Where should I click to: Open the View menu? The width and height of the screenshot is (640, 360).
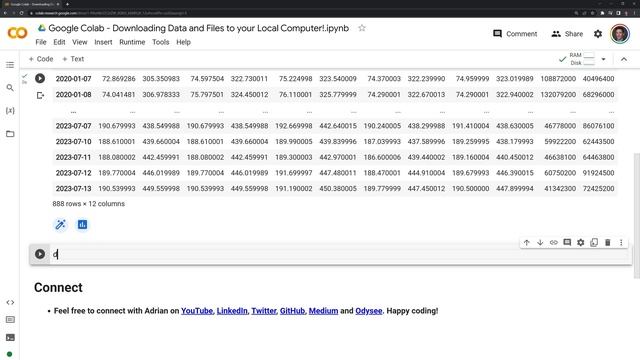80,42
